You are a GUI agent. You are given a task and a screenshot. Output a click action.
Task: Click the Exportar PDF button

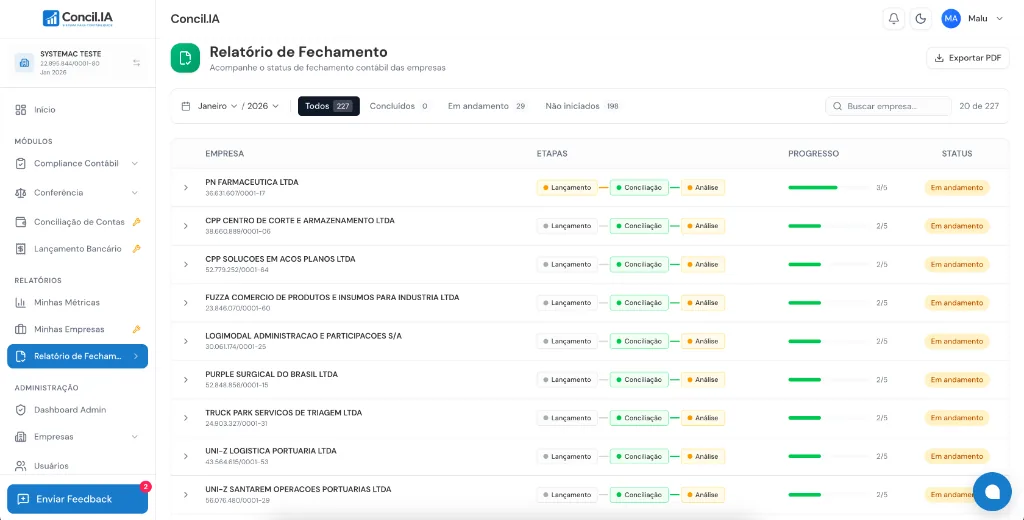pyautogui.click(x=968, y=58)
